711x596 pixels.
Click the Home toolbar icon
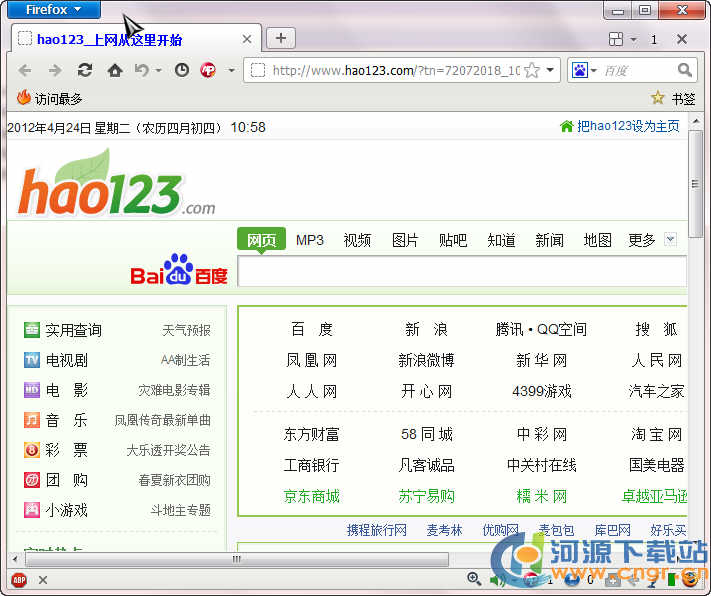tap(115, 70)
